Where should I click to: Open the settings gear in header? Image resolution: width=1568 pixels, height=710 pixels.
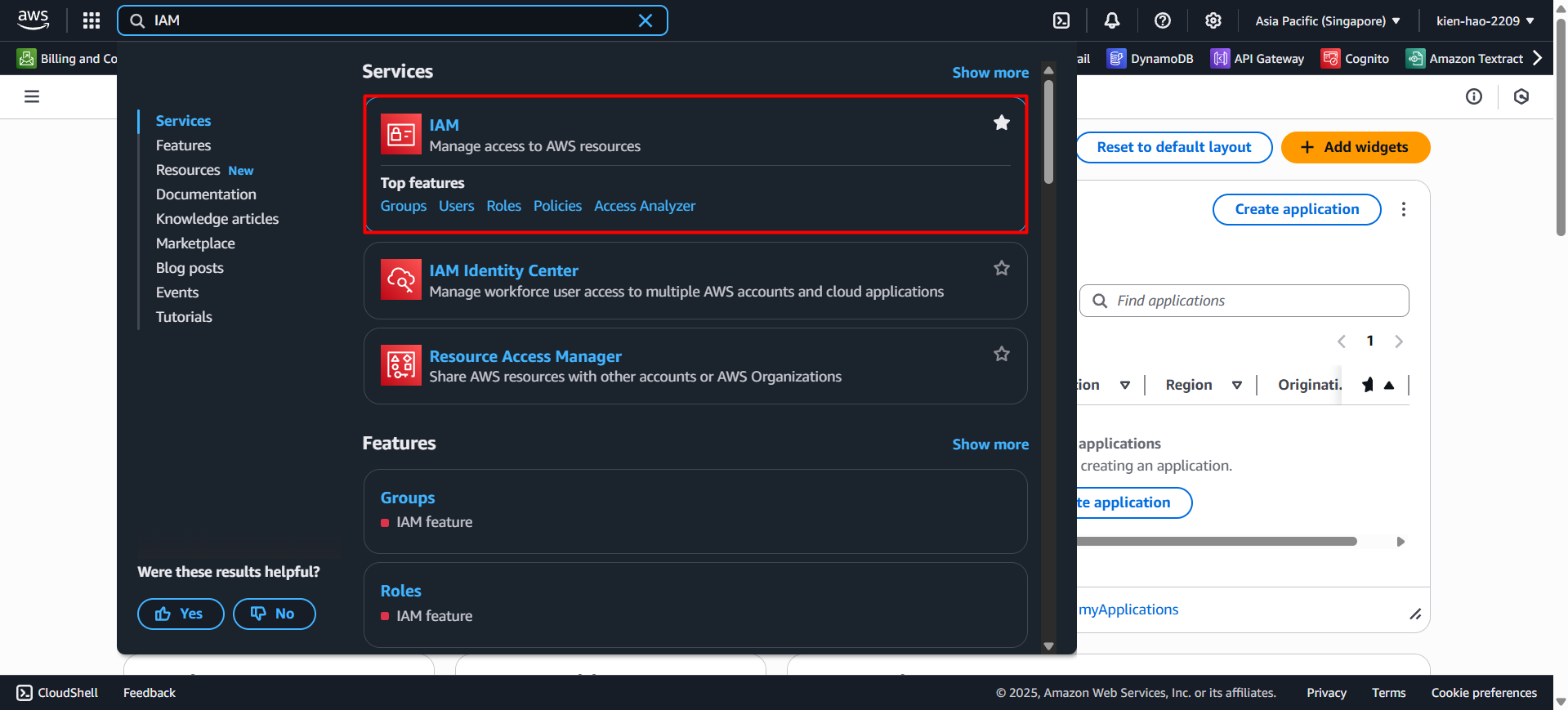pyautogui.click(x=1213, y=20)
